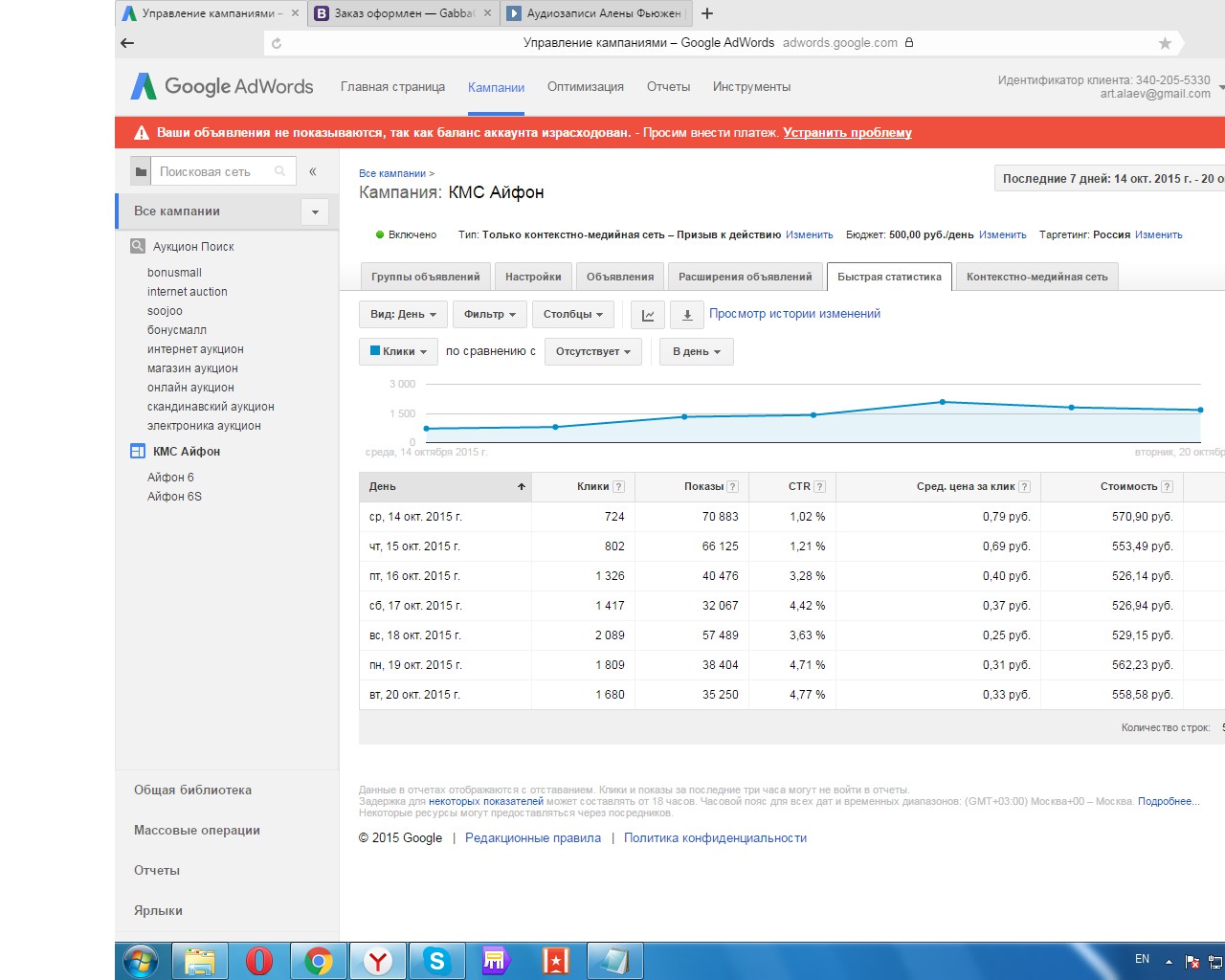Click help icon beside Сред. цена за клик

pyautogui.click(x=1025, y=487)
